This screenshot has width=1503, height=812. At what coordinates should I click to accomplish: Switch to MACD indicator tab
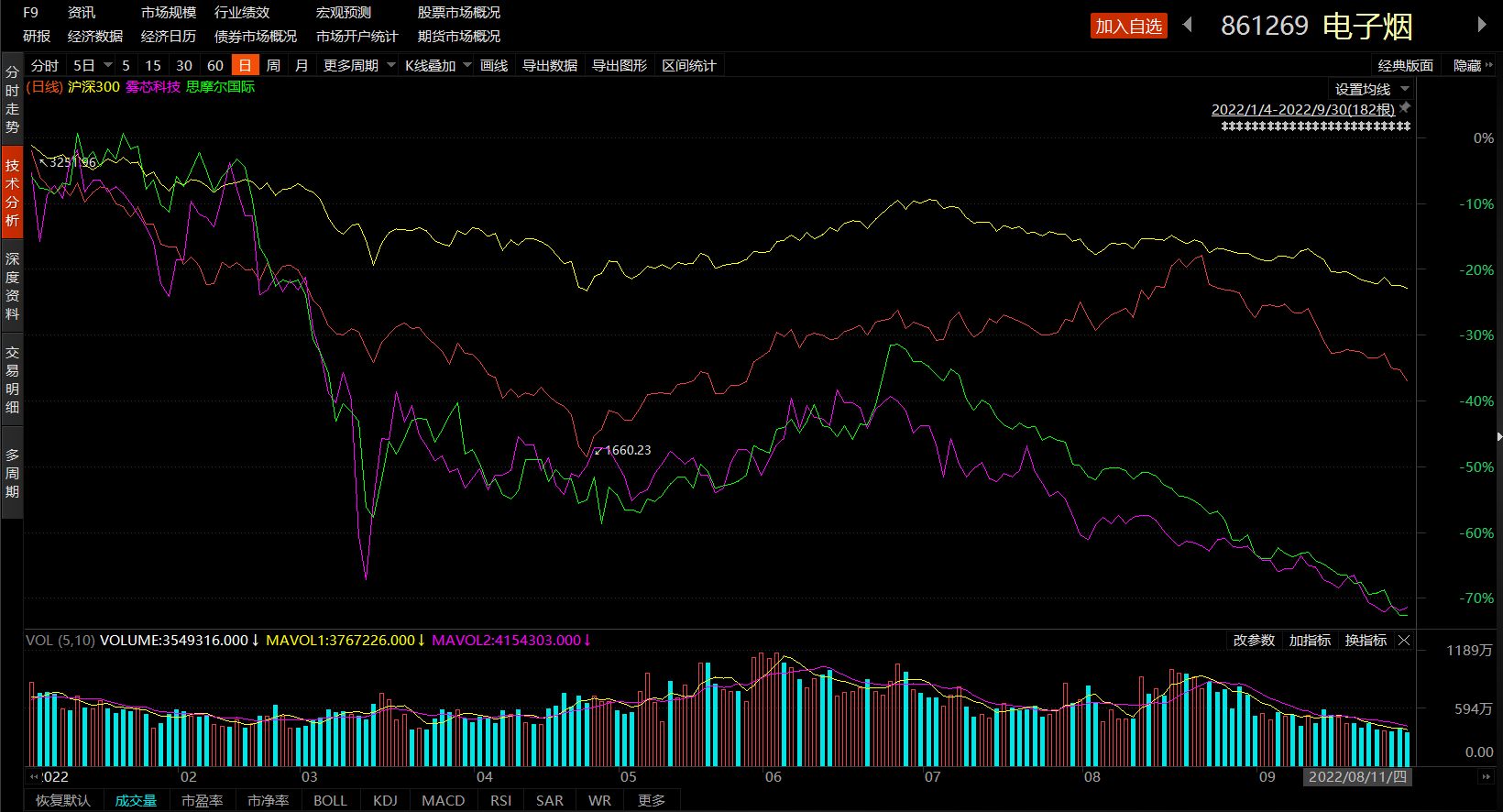443,801
